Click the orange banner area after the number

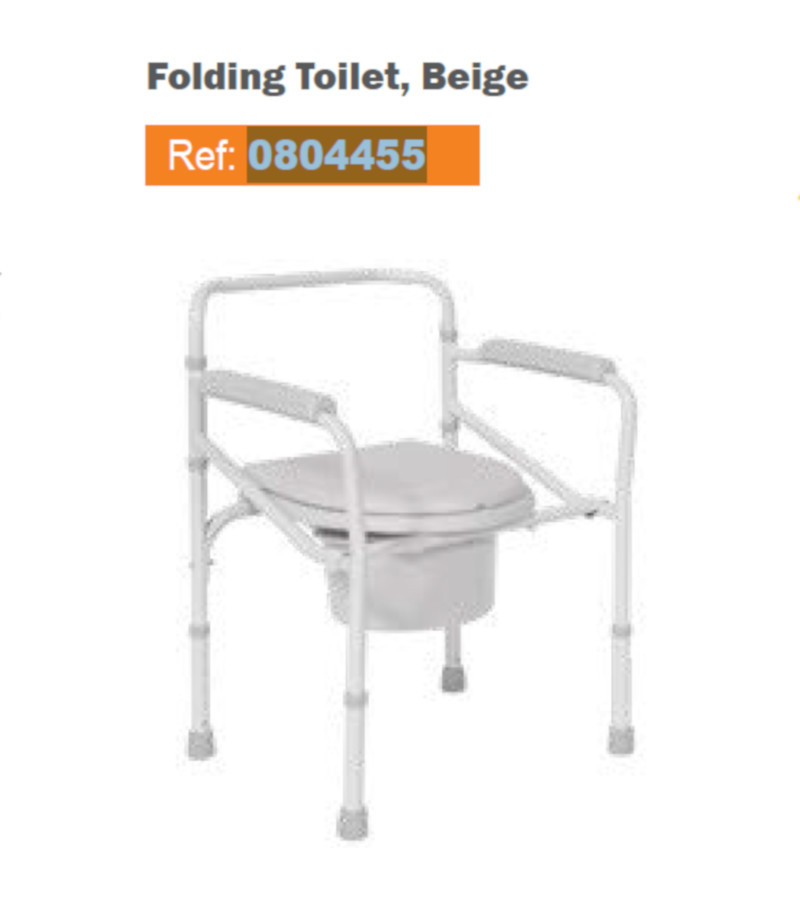coord(453,155)
